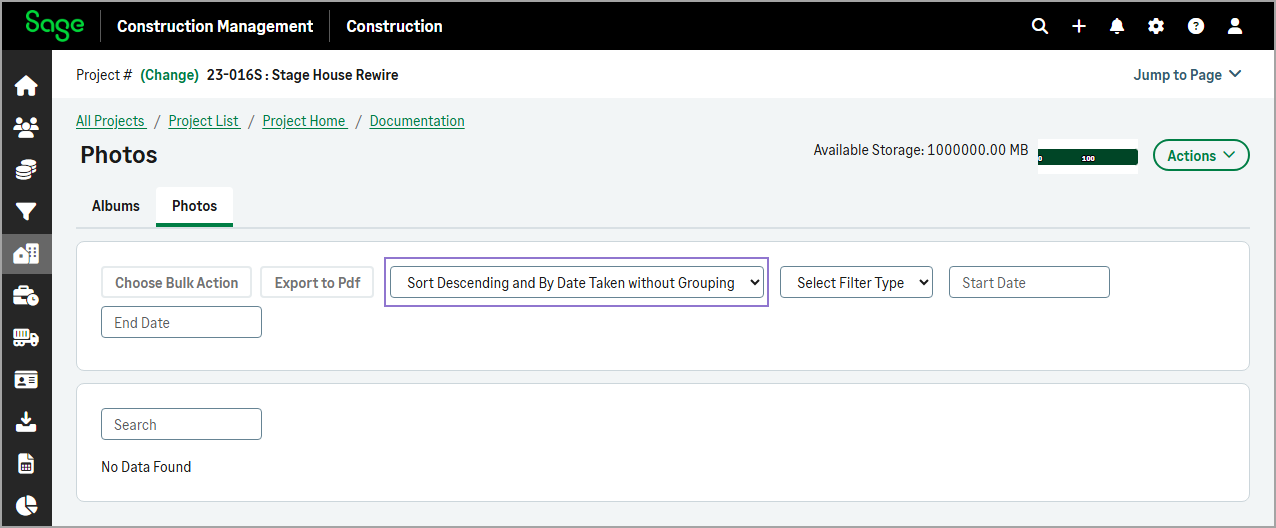Follow the Project Home breadcrumb link

tap(305, 121)
